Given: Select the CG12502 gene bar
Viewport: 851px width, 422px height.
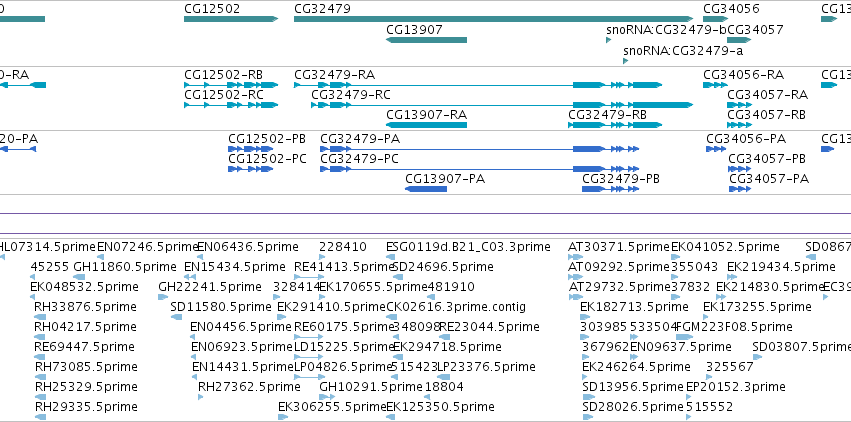Looking at the screenshot, I should click(x=231, y=19).
